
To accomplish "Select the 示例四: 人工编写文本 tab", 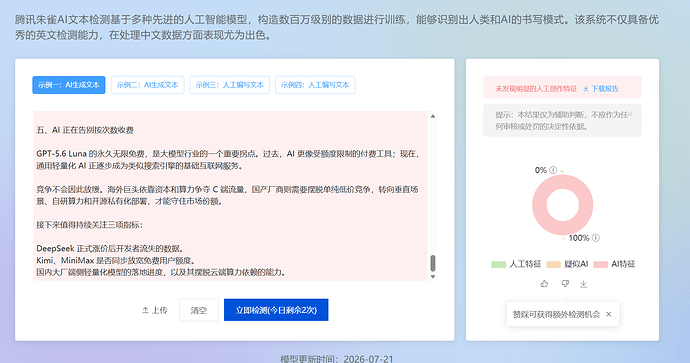I will [x=315, y=85].
